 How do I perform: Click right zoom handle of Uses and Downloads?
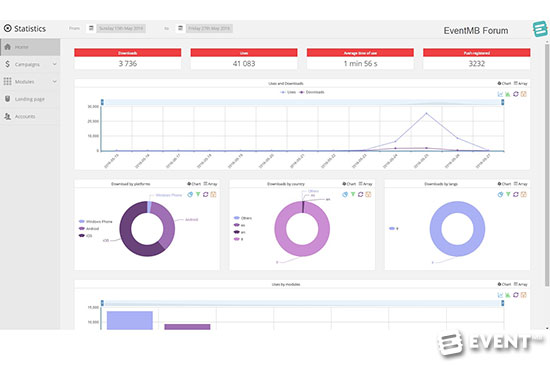tap(503, 102)
